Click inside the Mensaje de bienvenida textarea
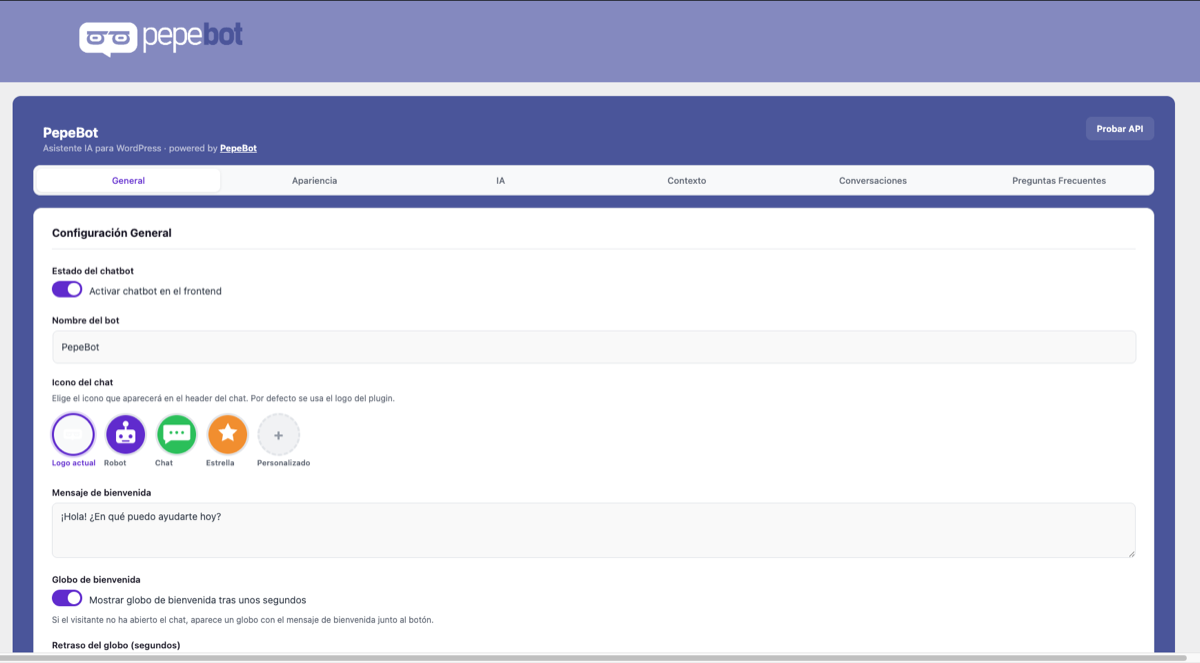 coord(594,530)
